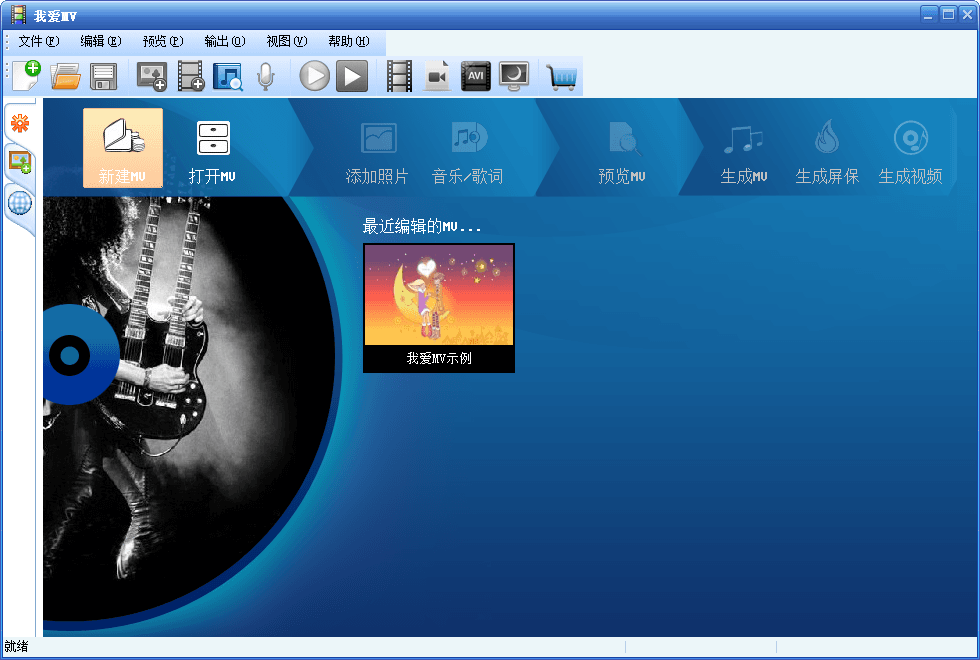Image resolution: width=980 pixels, height=660 pixels.
Task: Click the 最近编辑的MV... heading
Action: [x=422, y=226]
